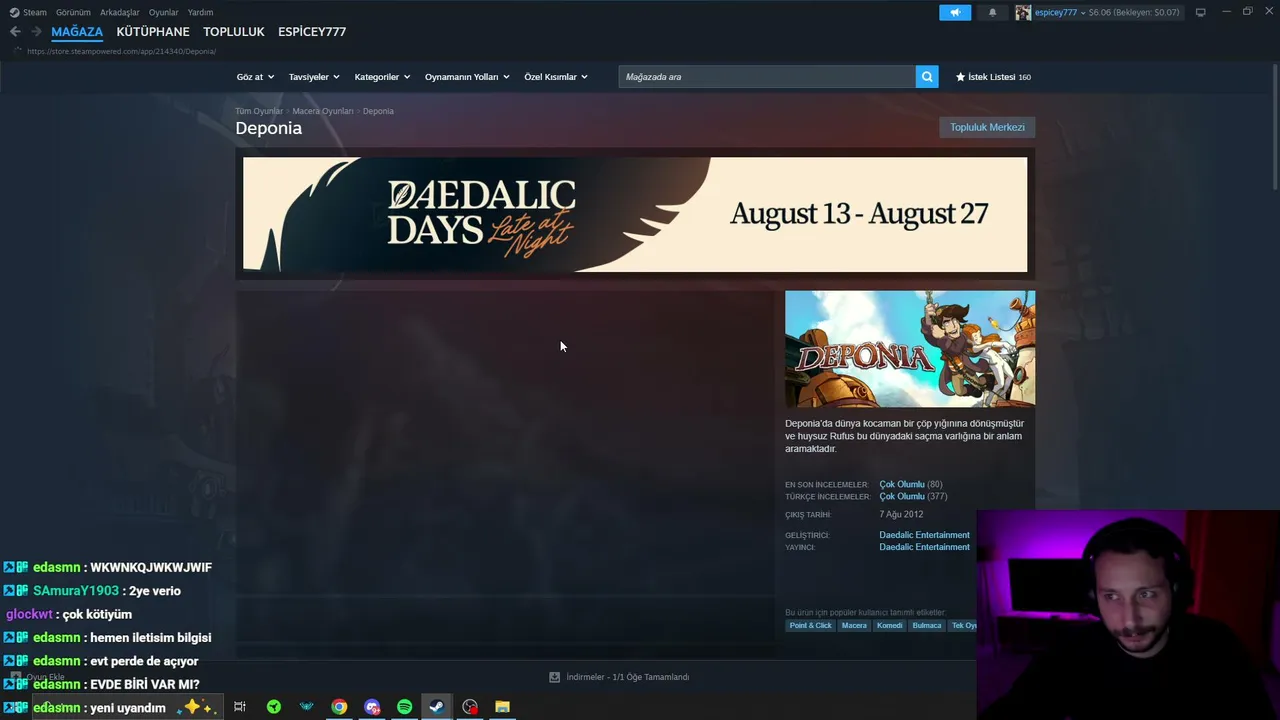This screenshot has width=1280, height=720.
Task: Open the notifications bell
Action: (992, 12)
